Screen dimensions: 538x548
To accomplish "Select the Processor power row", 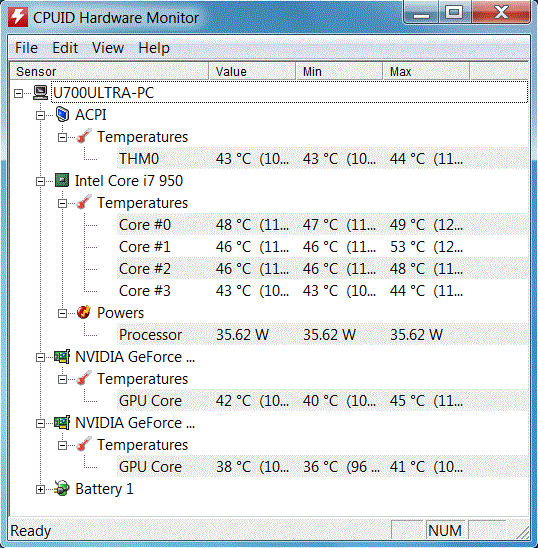I will tap(322, 335).
